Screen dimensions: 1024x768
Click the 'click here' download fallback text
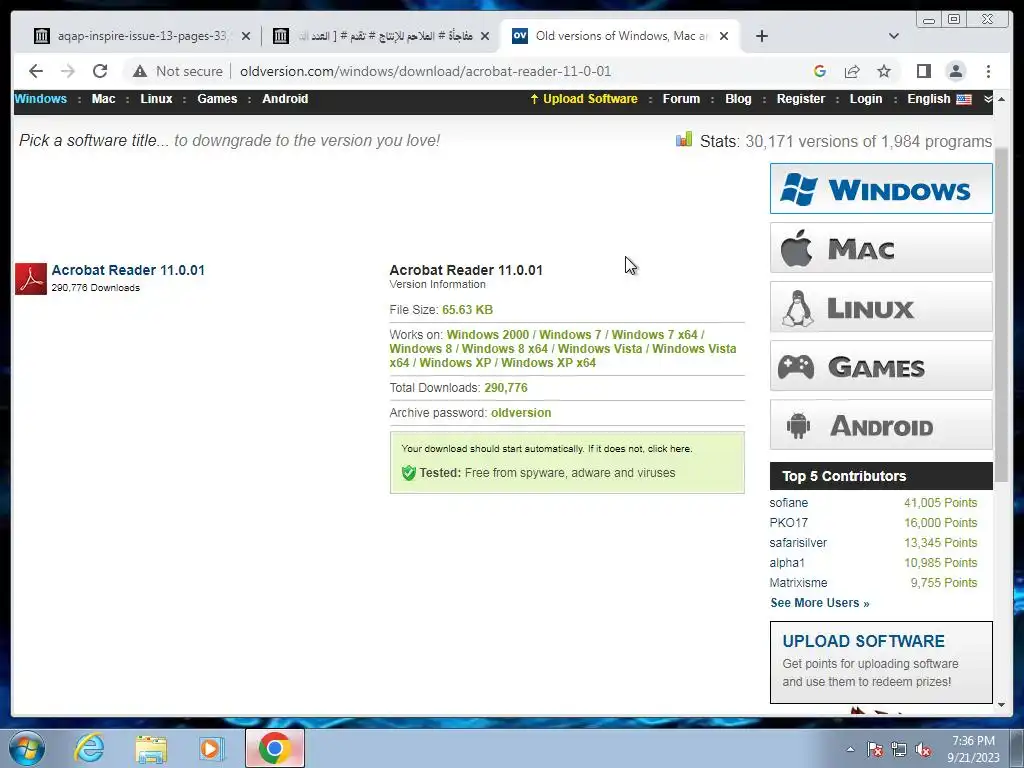pyautogui.click(x=669, y=449)
